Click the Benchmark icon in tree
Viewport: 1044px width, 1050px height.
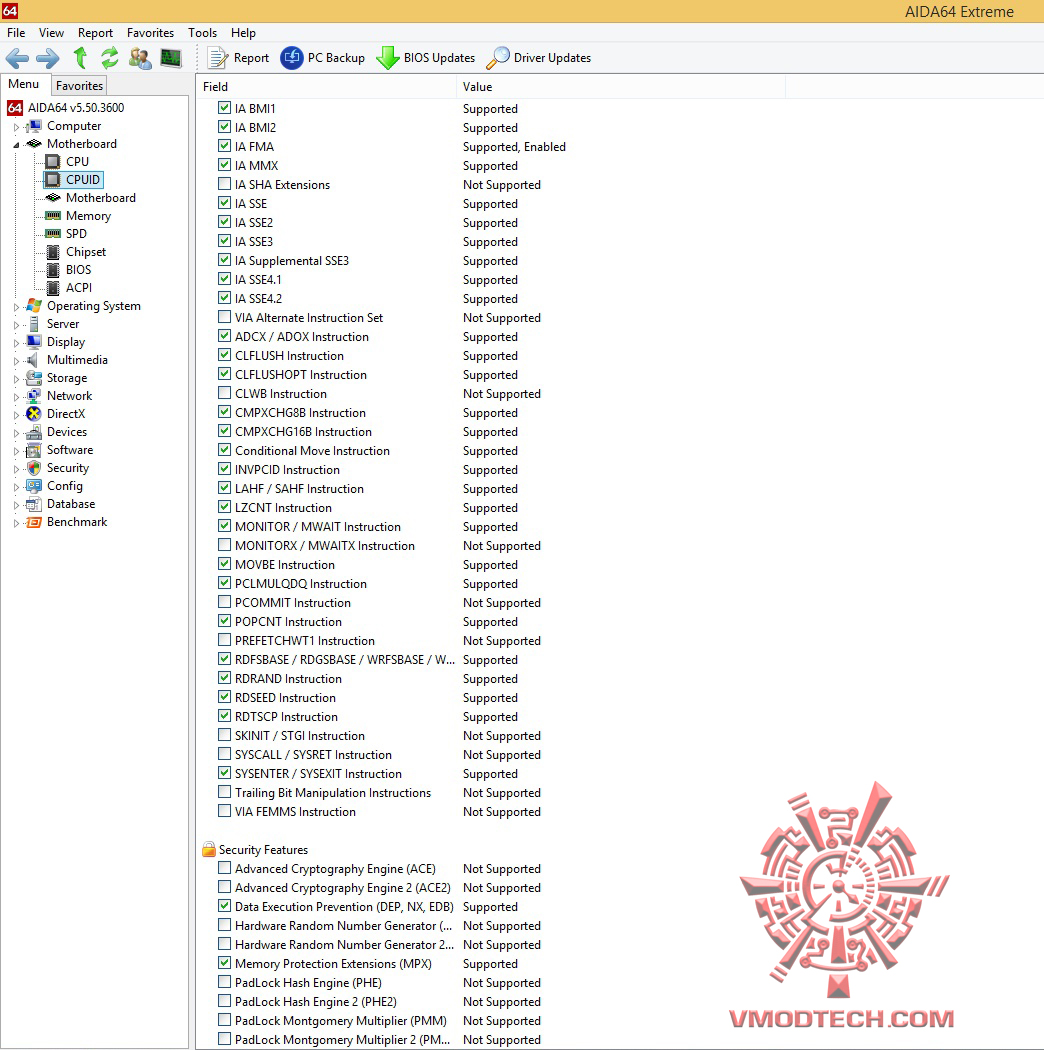click(33, 522)
